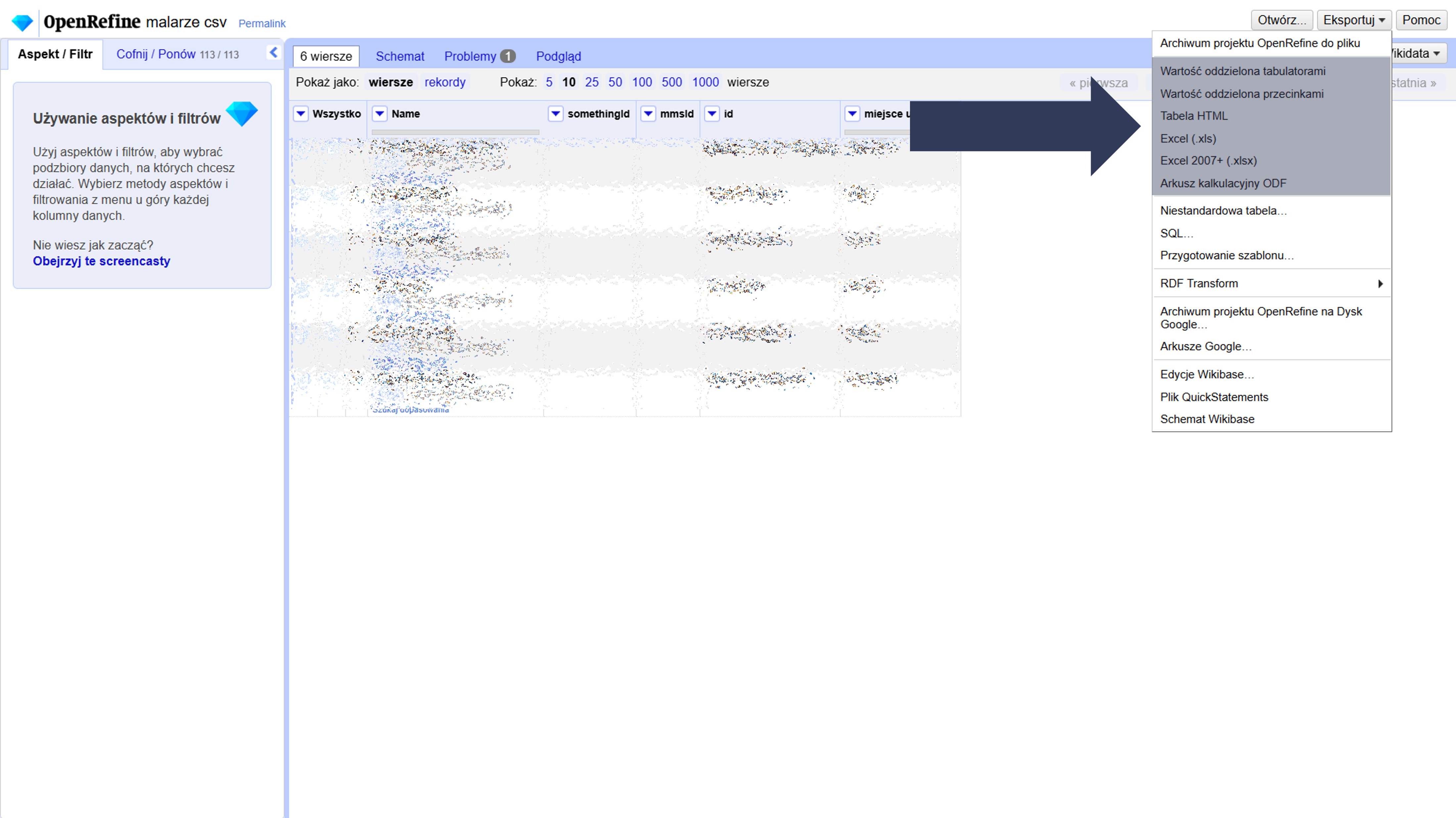The width and height of the screenshot is (1456, 818).
Task: Open the somethingId column menu arrow
Action: 556,113
